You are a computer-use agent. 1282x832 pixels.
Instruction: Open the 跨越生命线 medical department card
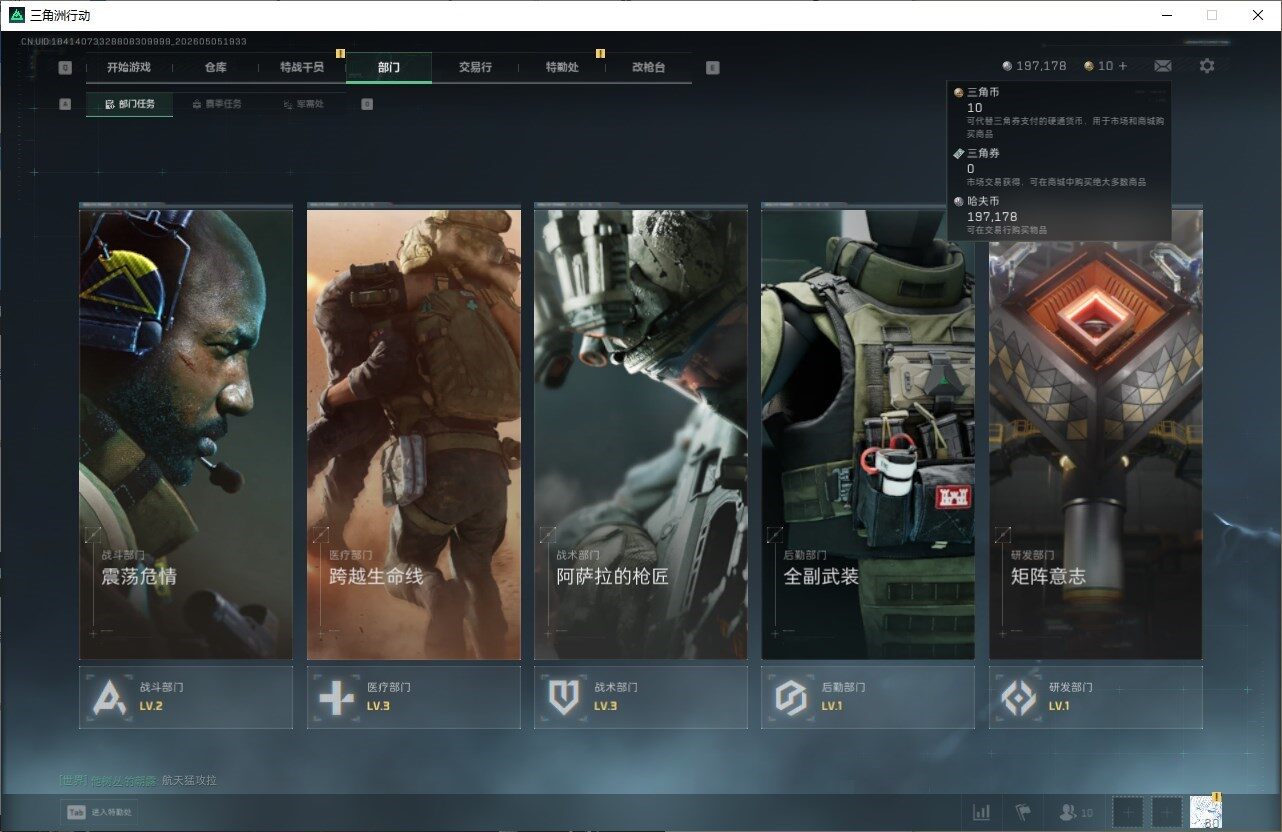(414, 432)
